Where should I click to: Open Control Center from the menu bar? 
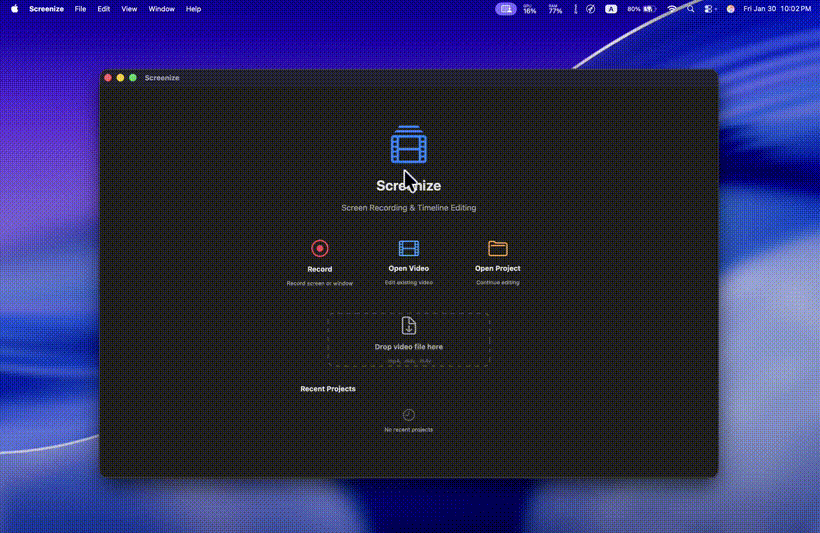click(710, 9)
